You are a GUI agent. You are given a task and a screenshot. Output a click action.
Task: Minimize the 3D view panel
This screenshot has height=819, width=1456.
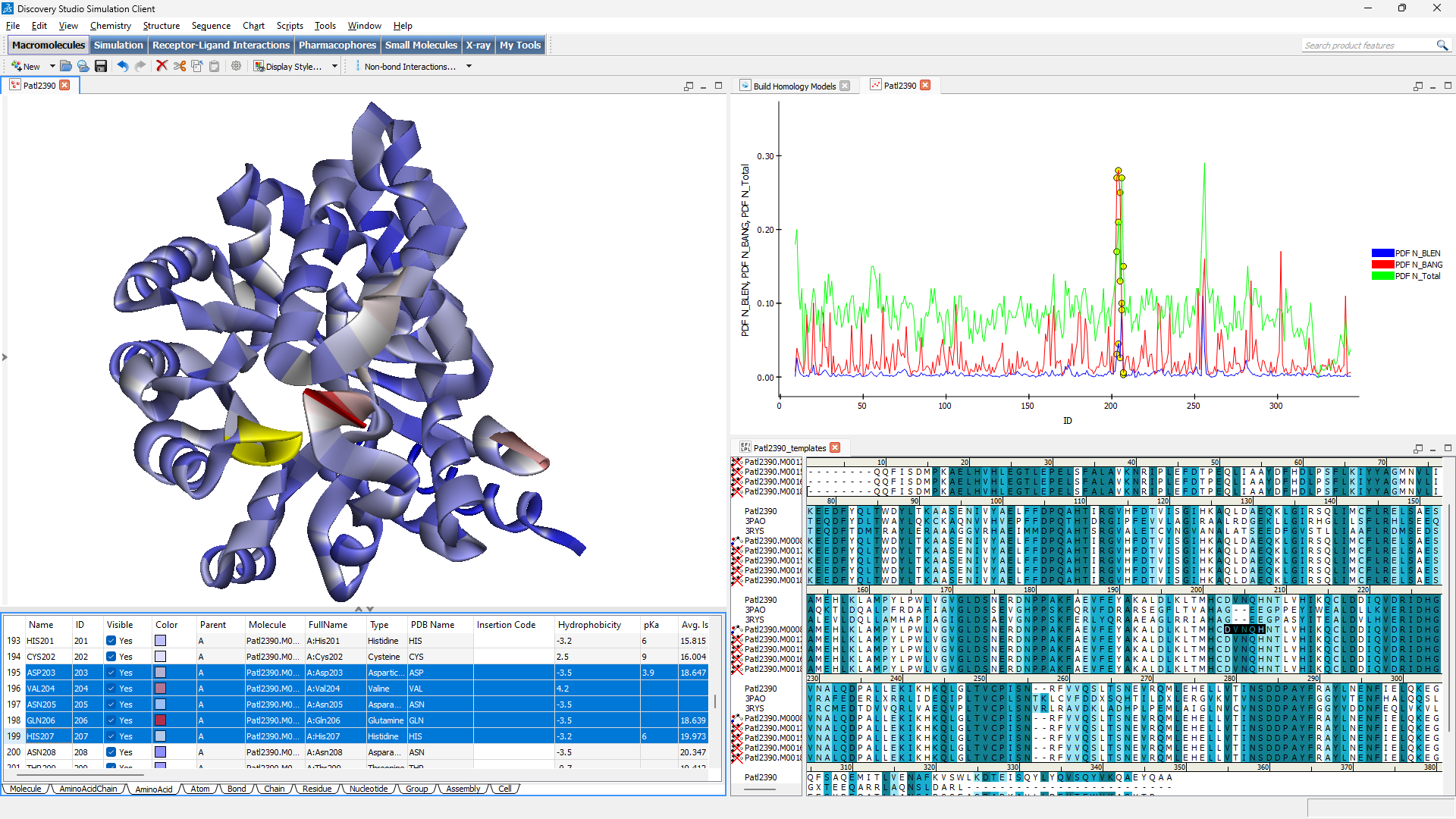click(704, 86)
